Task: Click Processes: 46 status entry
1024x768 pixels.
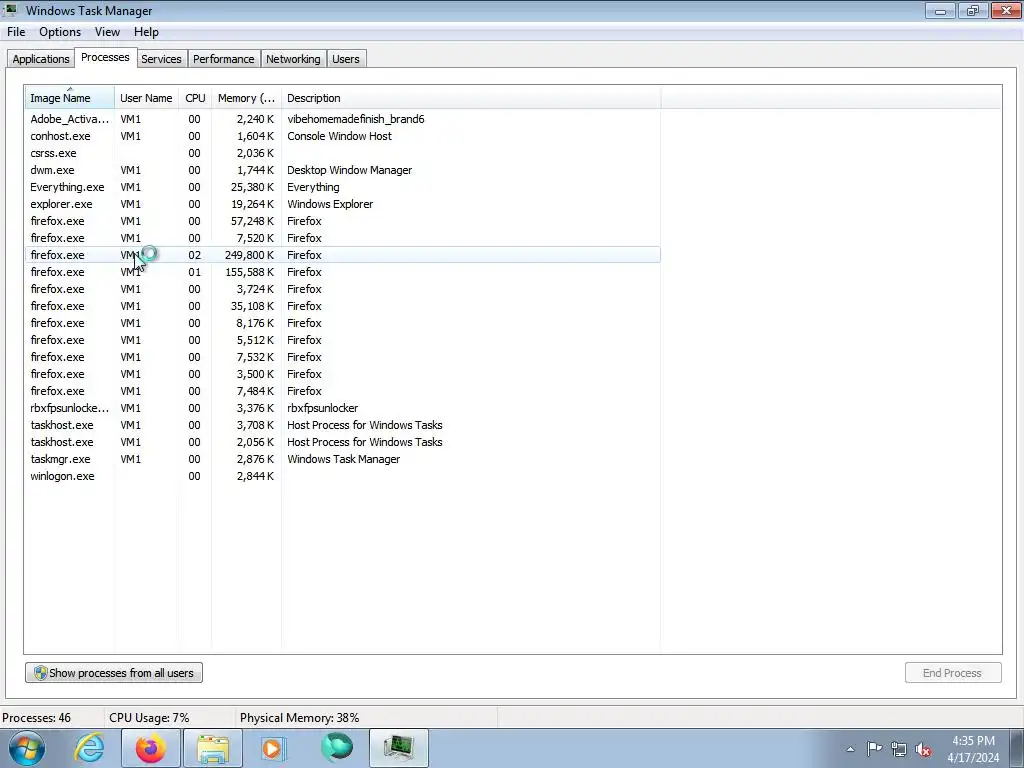Action: point(37,717)
